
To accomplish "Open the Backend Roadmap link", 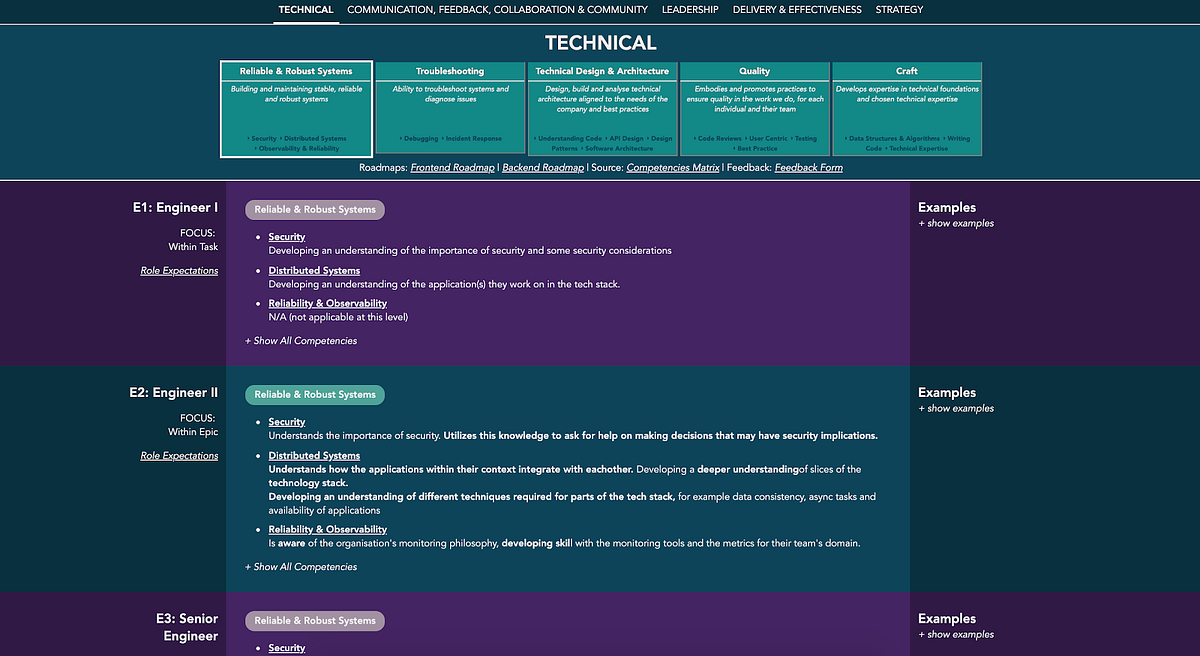I will 542,167.
